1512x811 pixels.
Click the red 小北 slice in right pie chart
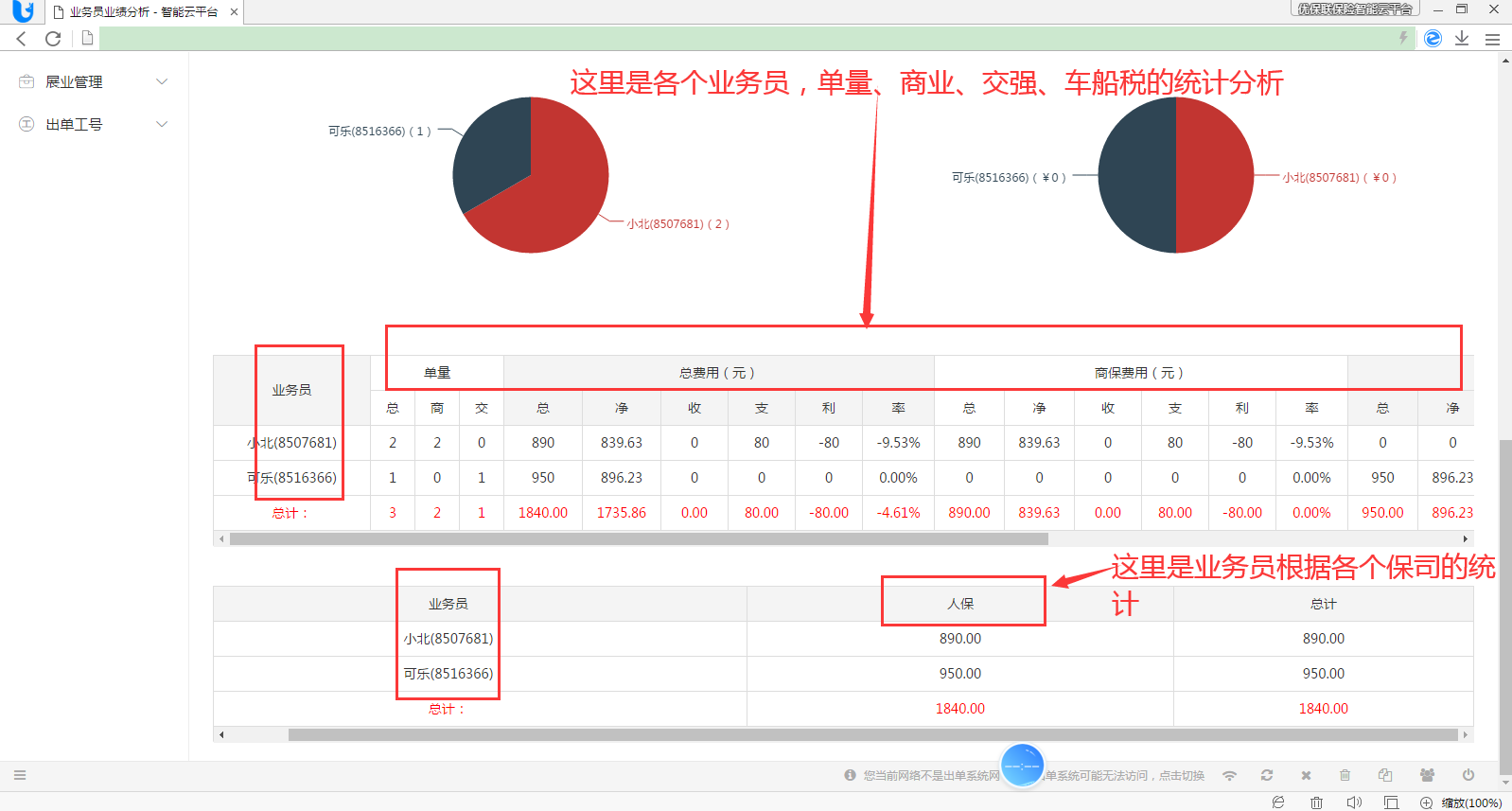click(x=1216, y=175)
